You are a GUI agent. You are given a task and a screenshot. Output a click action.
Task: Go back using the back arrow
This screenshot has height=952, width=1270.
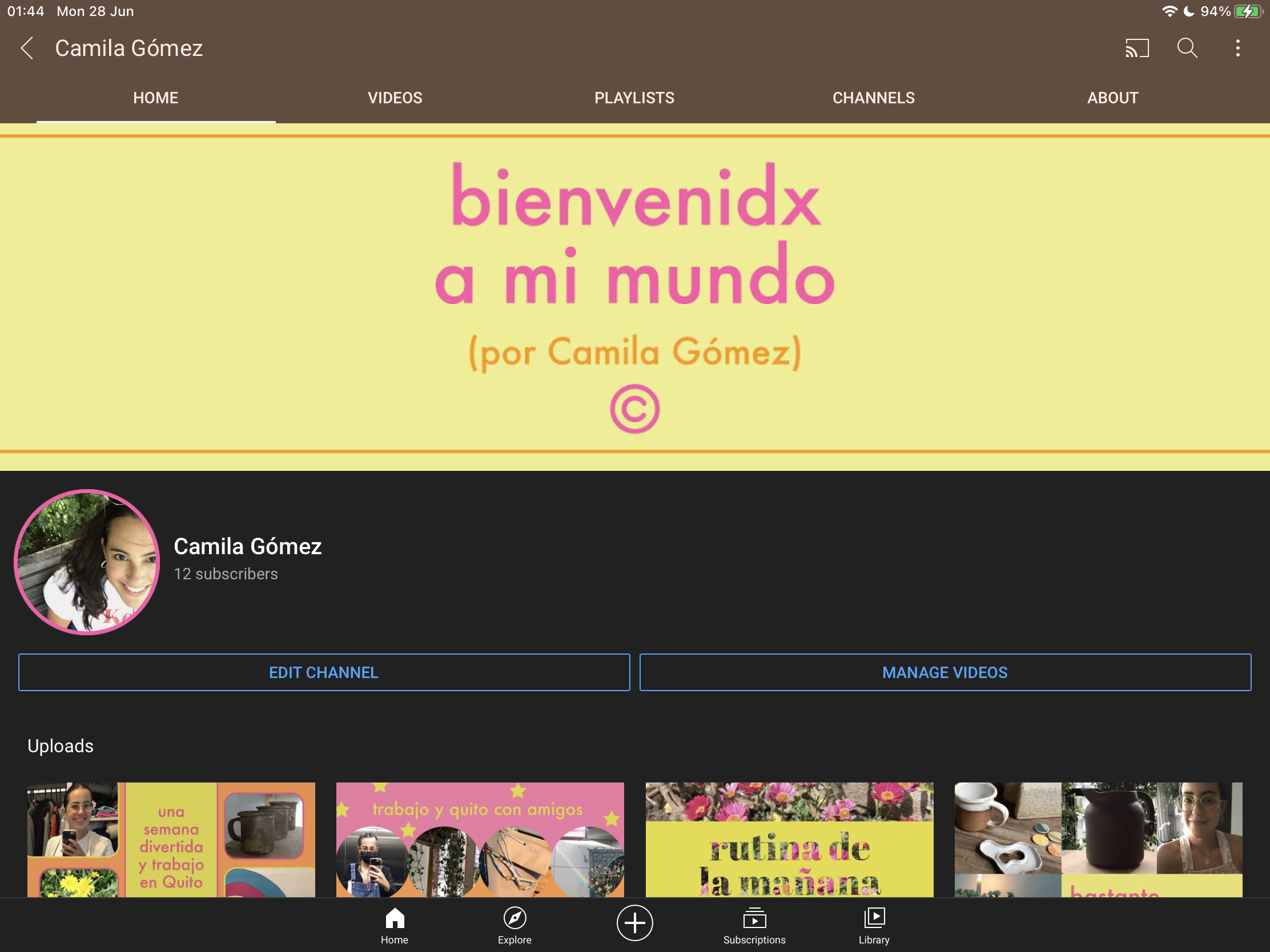coord(27,48)
